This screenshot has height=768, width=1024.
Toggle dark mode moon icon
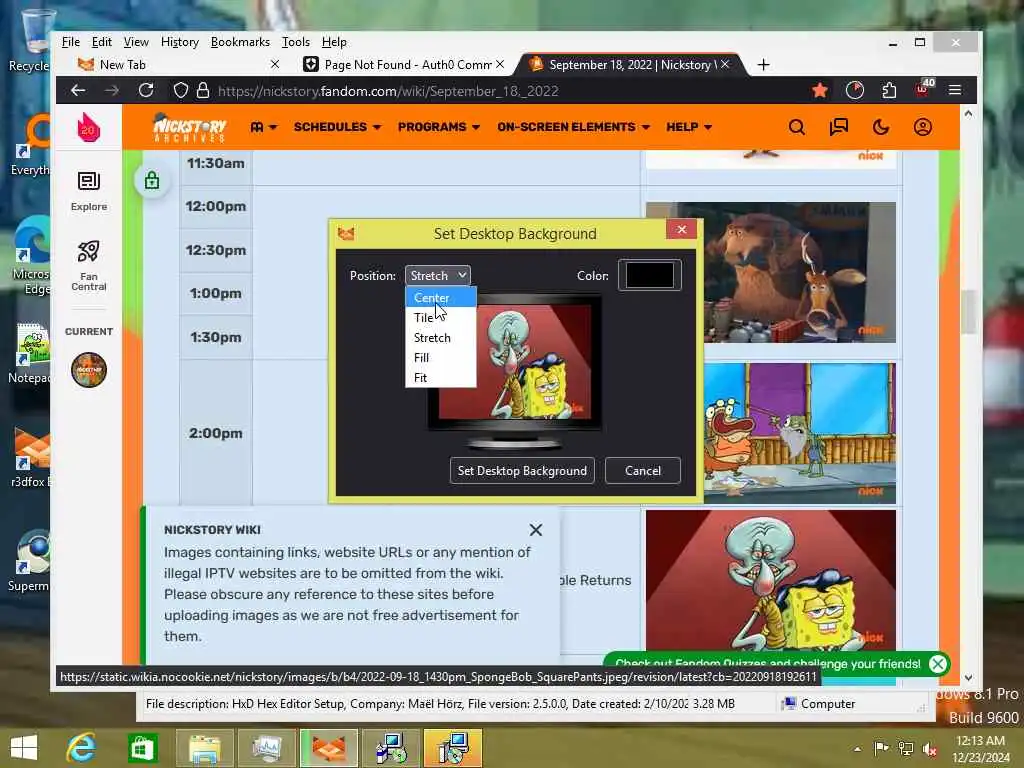click(880, 127)
